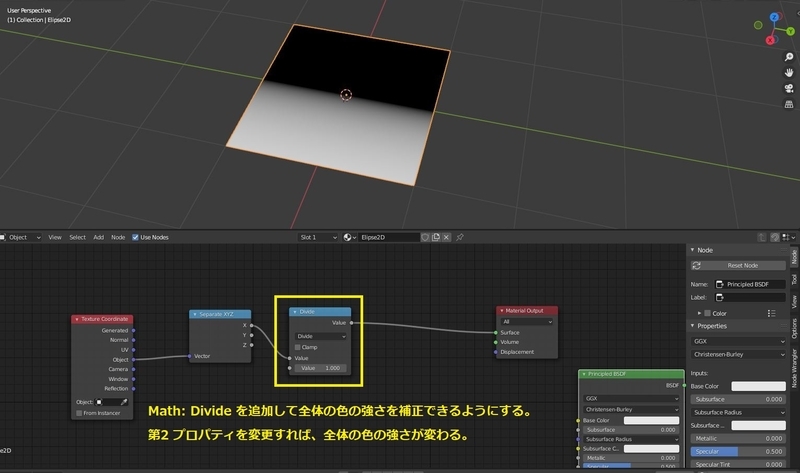This screenshot has width=800, height=473.
Task: Toggle pin node tree icon
Action: click(x=460, y=237)
